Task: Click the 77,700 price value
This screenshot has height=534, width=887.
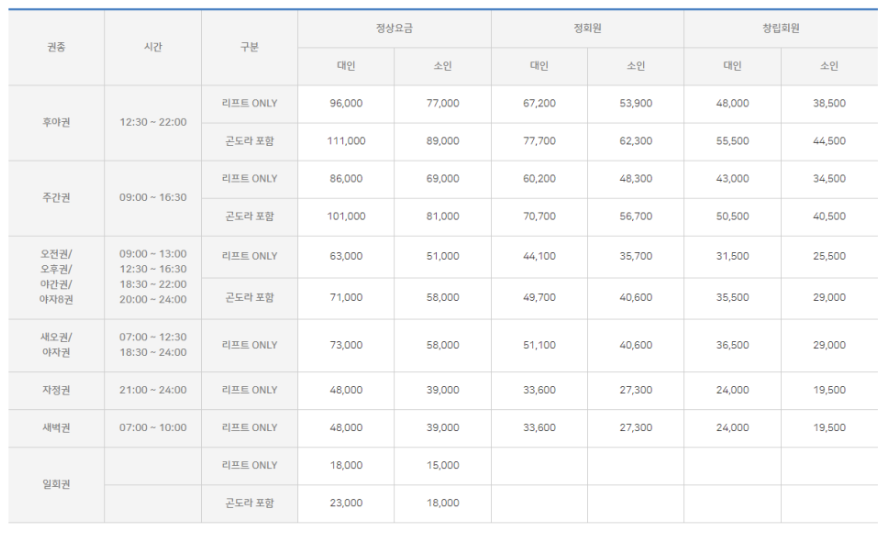Action: tap(539, 141)
